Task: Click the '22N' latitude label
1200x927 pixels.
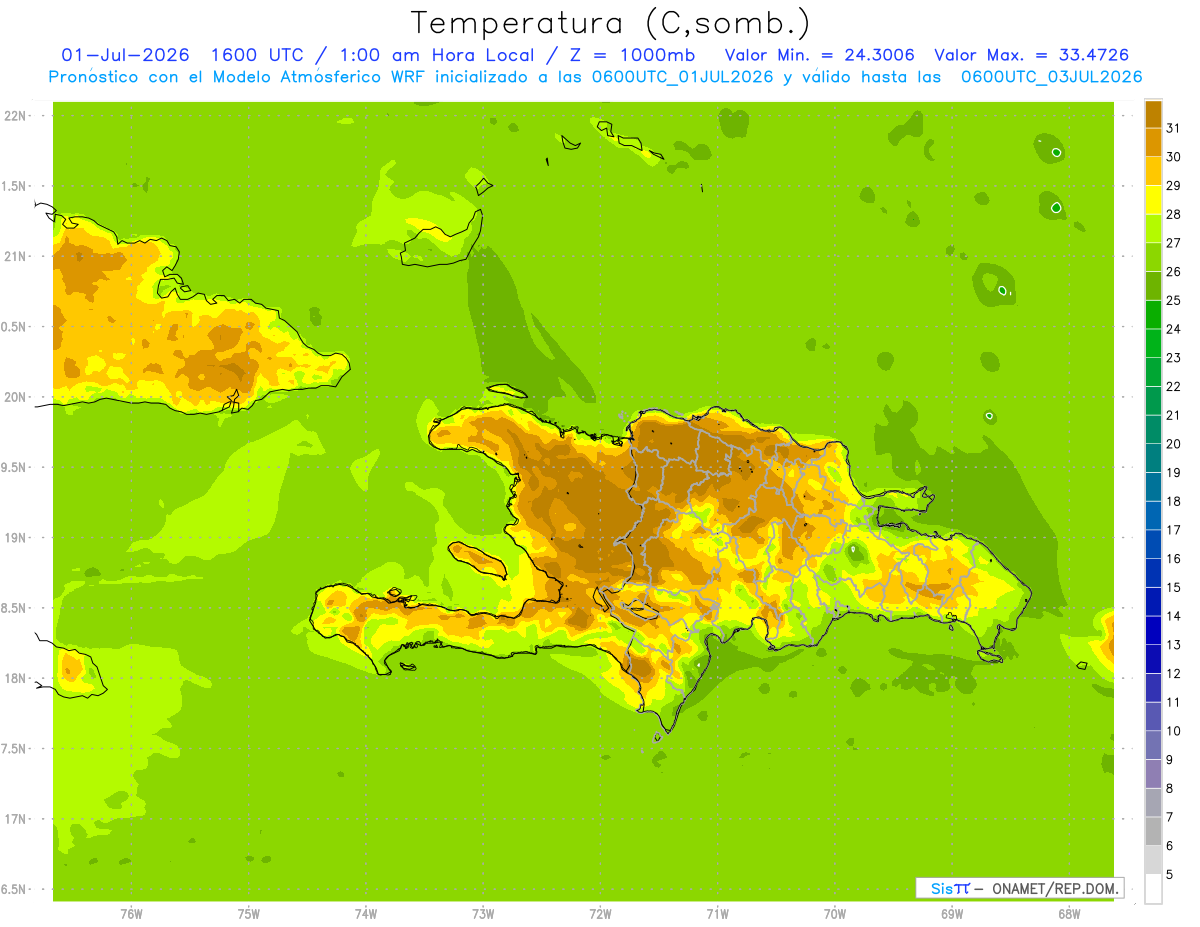Action: tap(14, 116)
